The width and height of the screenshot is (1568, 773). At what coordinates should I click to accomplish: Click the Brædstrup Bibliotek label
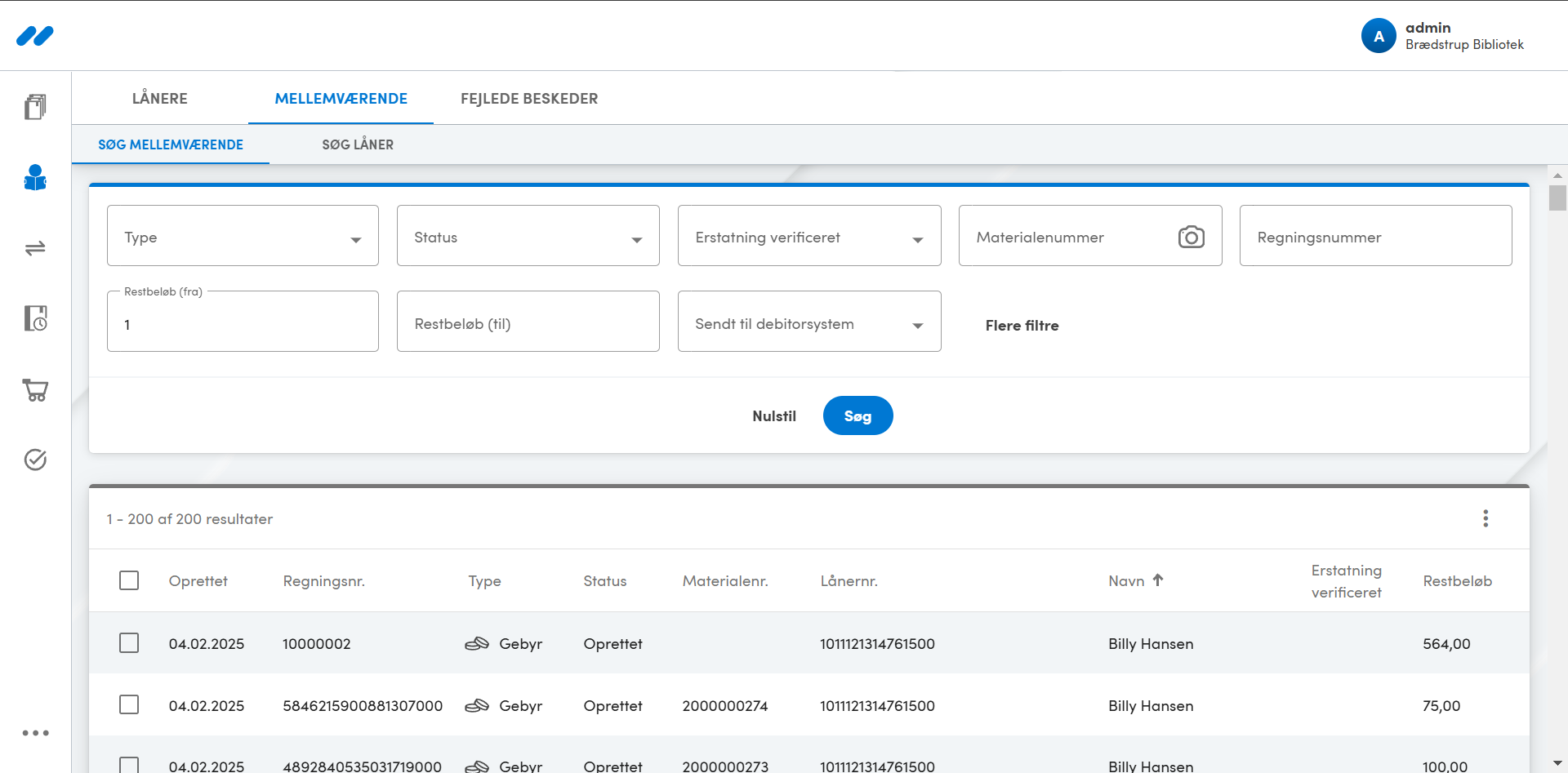point(1464,45)
